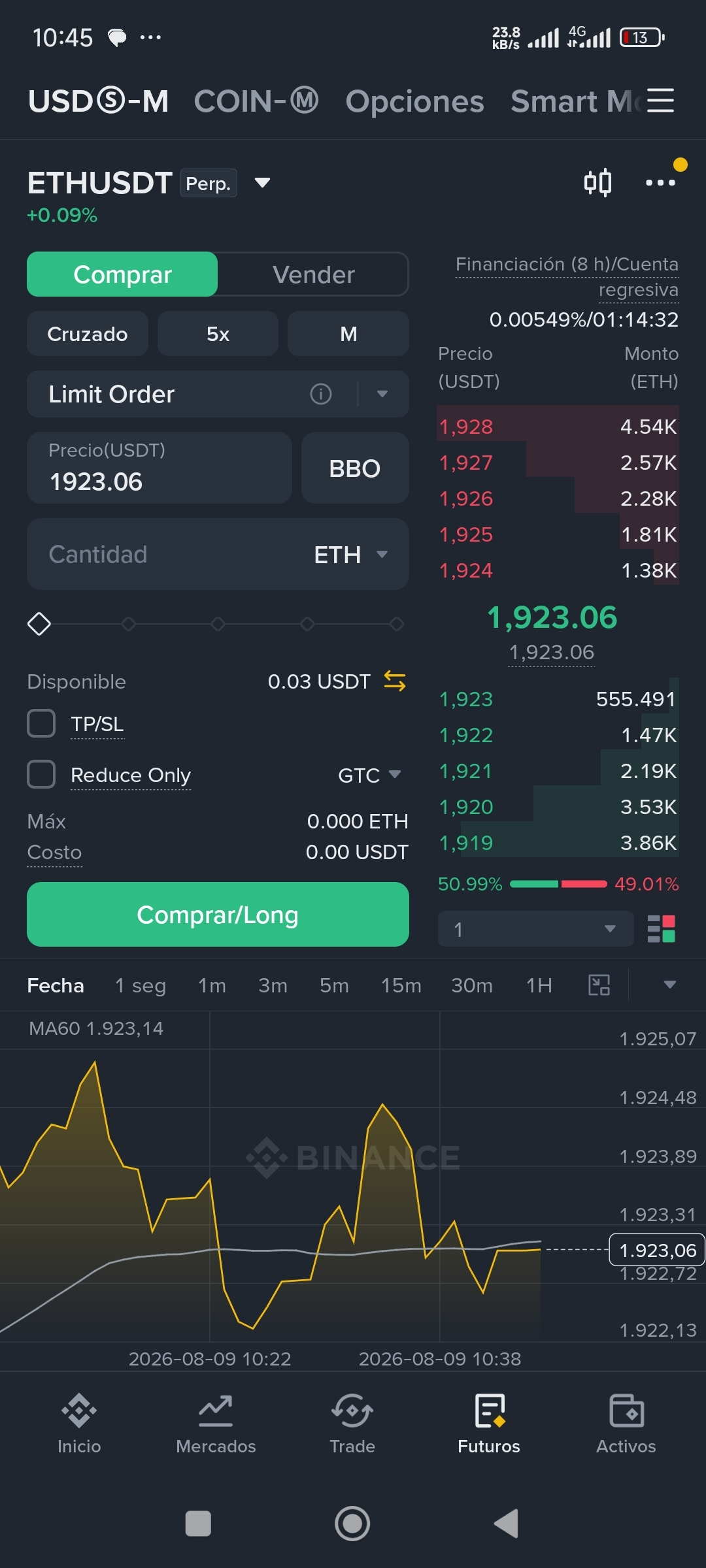This screenshot has height=1568, width=706.
Task: Select the 3m chart interval
Action: (x=273, y=985)
